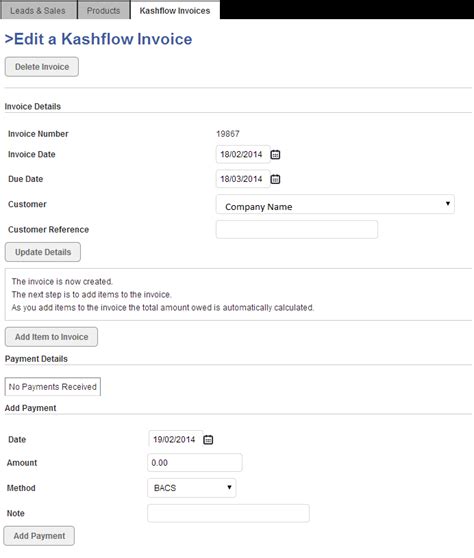Click the Method label
This screenshot has width=474, height=558.
(x=21, y=488)
